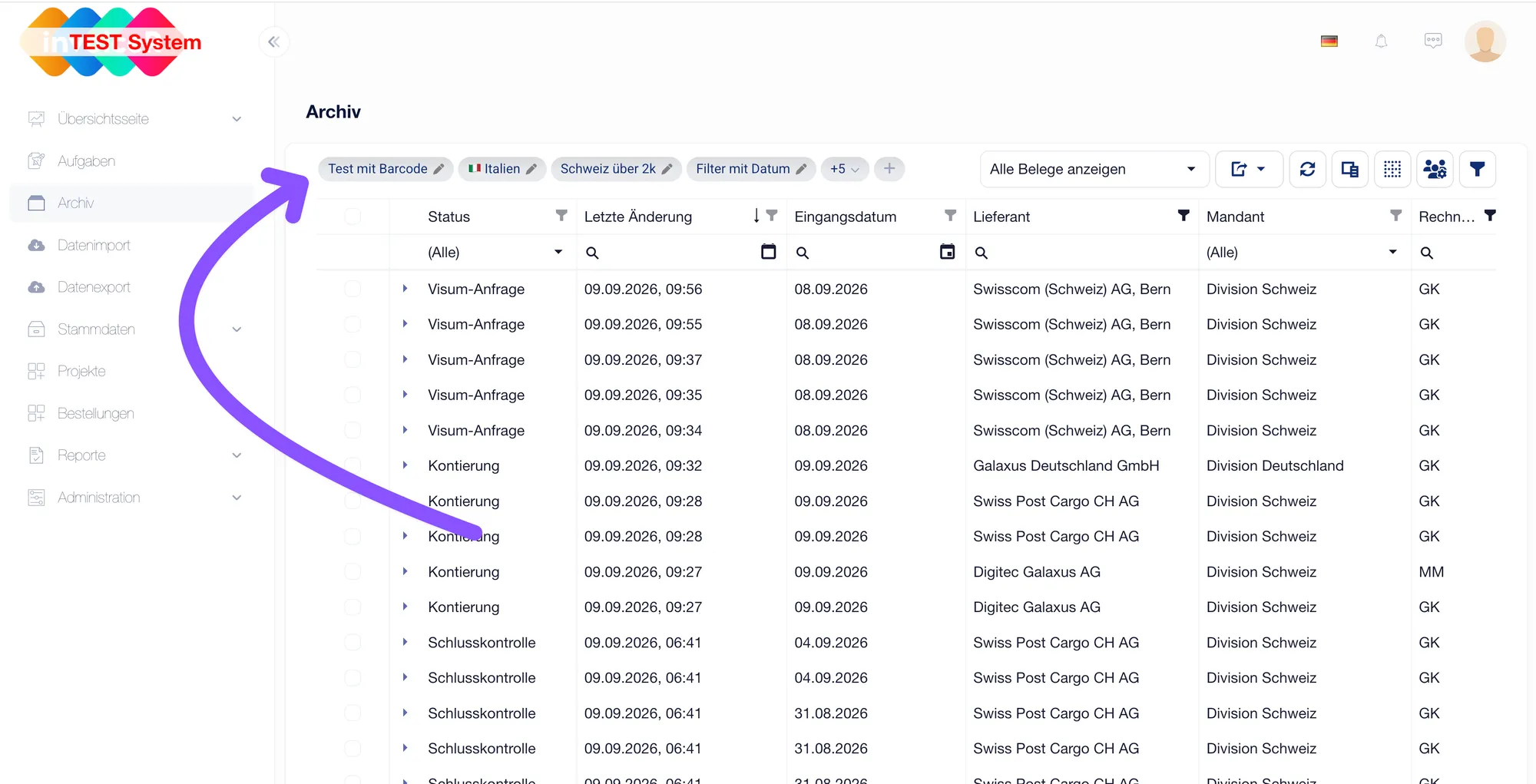Add a new filter with plus button
The width and height of the screenshot is (1536, 784).
click(x=889, y=169)
